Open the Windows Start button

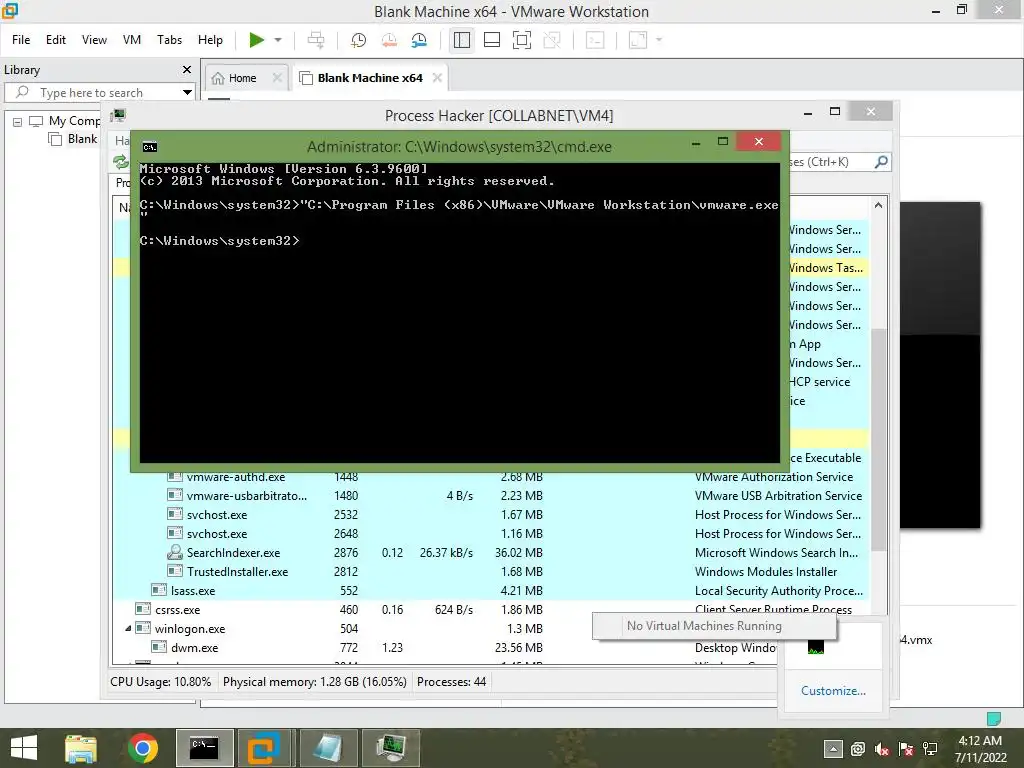click(x=24, y=748)
